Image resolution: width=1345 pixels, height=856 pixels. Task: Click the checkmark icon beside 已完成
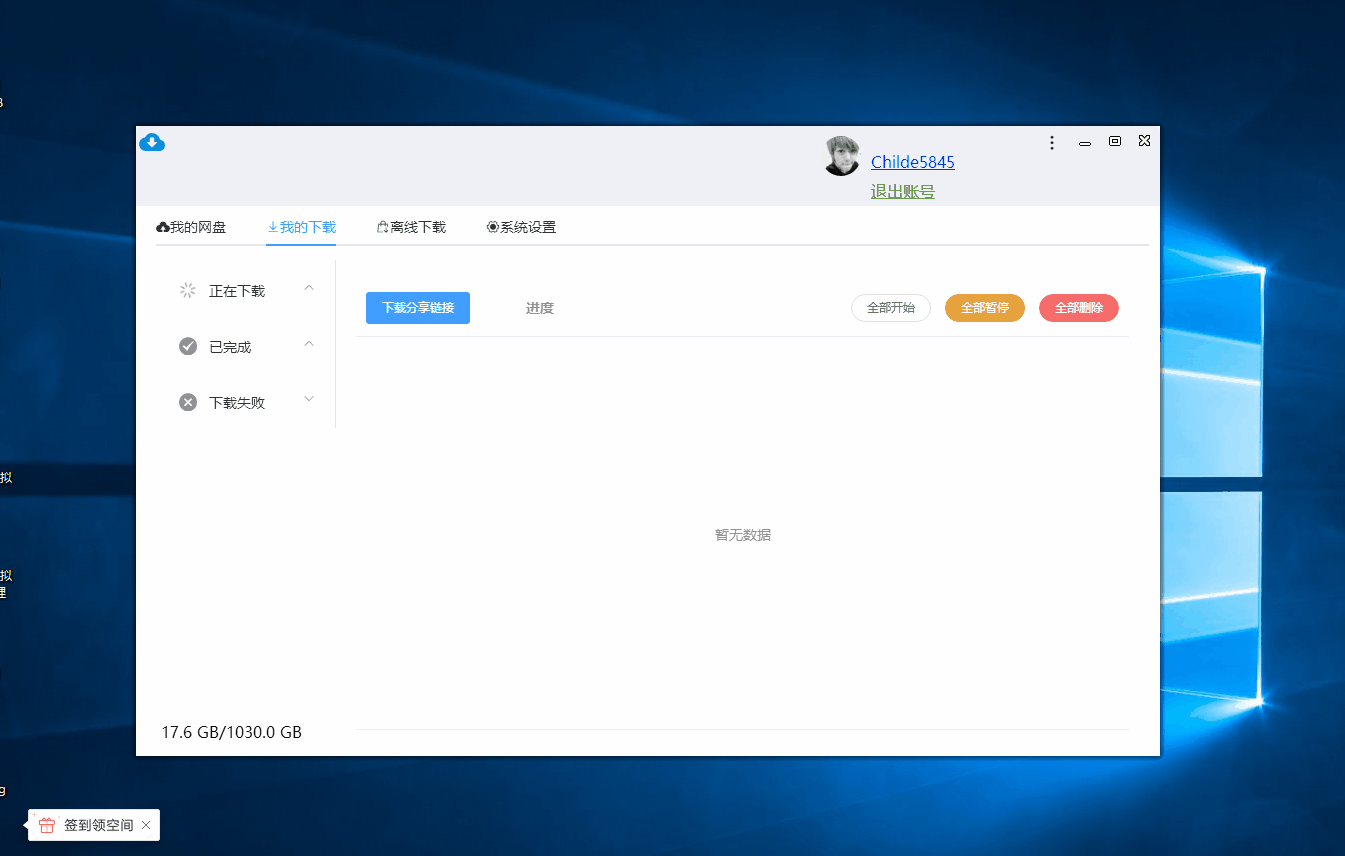point(188,346)
